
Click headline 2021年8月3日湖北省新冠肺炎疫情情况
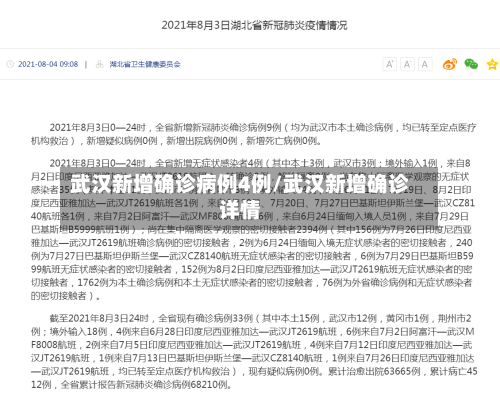click(254, 25)
